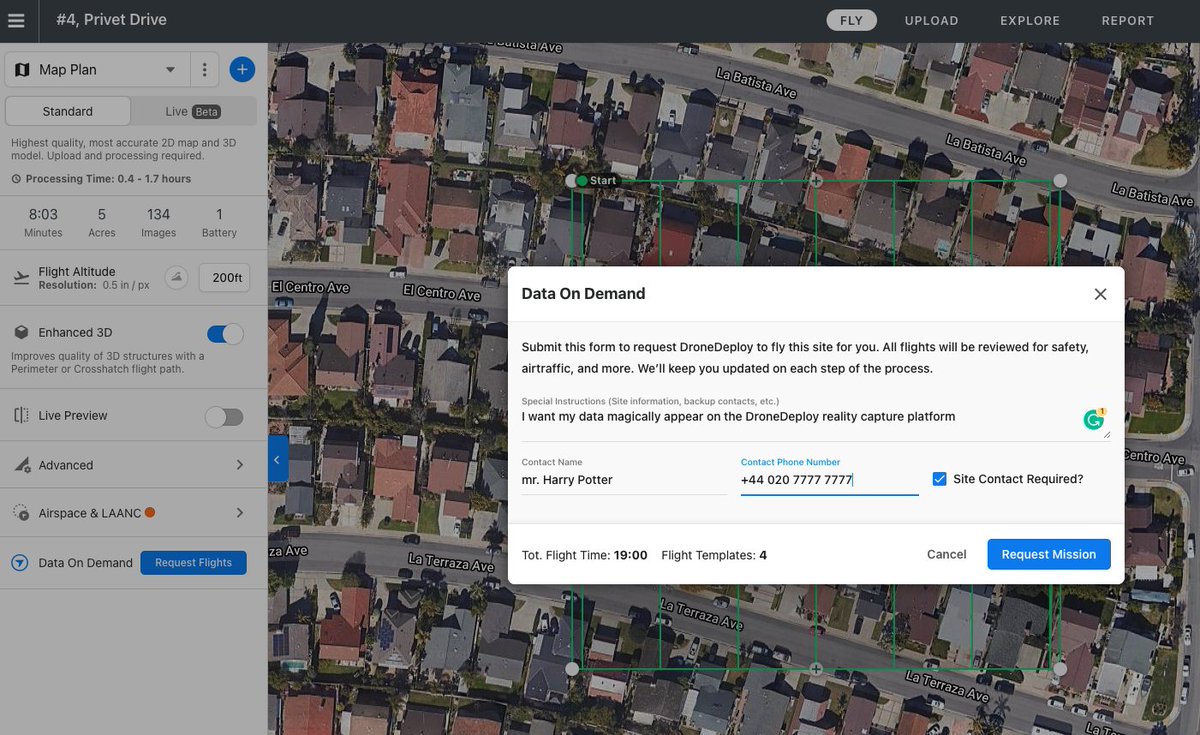The image size is (1200, 735).
Task: Switch to the EXPLORE tab
Action: [1030, 20]
